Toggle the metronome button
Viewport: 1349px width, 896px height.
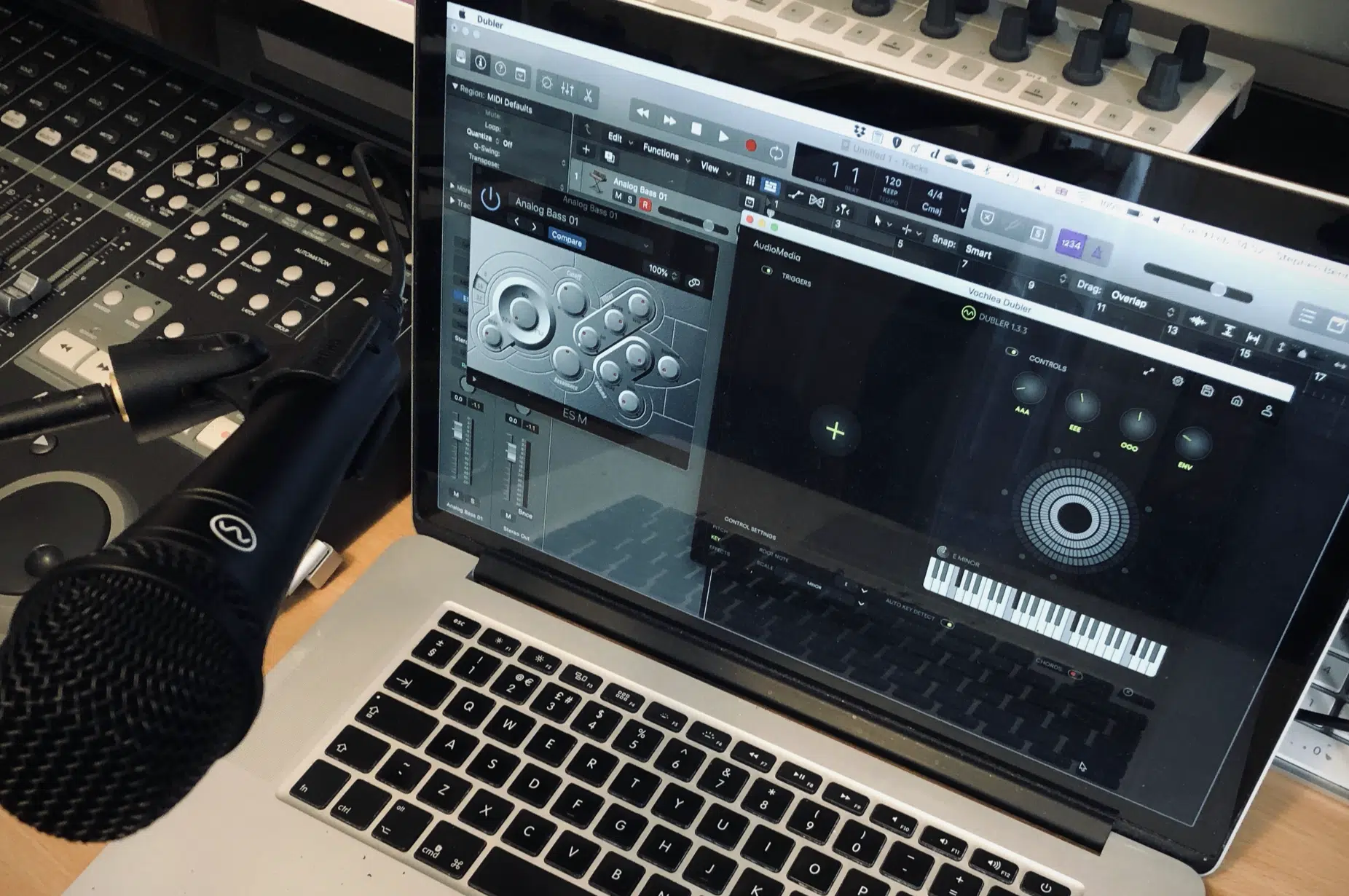coord(1097,252)
